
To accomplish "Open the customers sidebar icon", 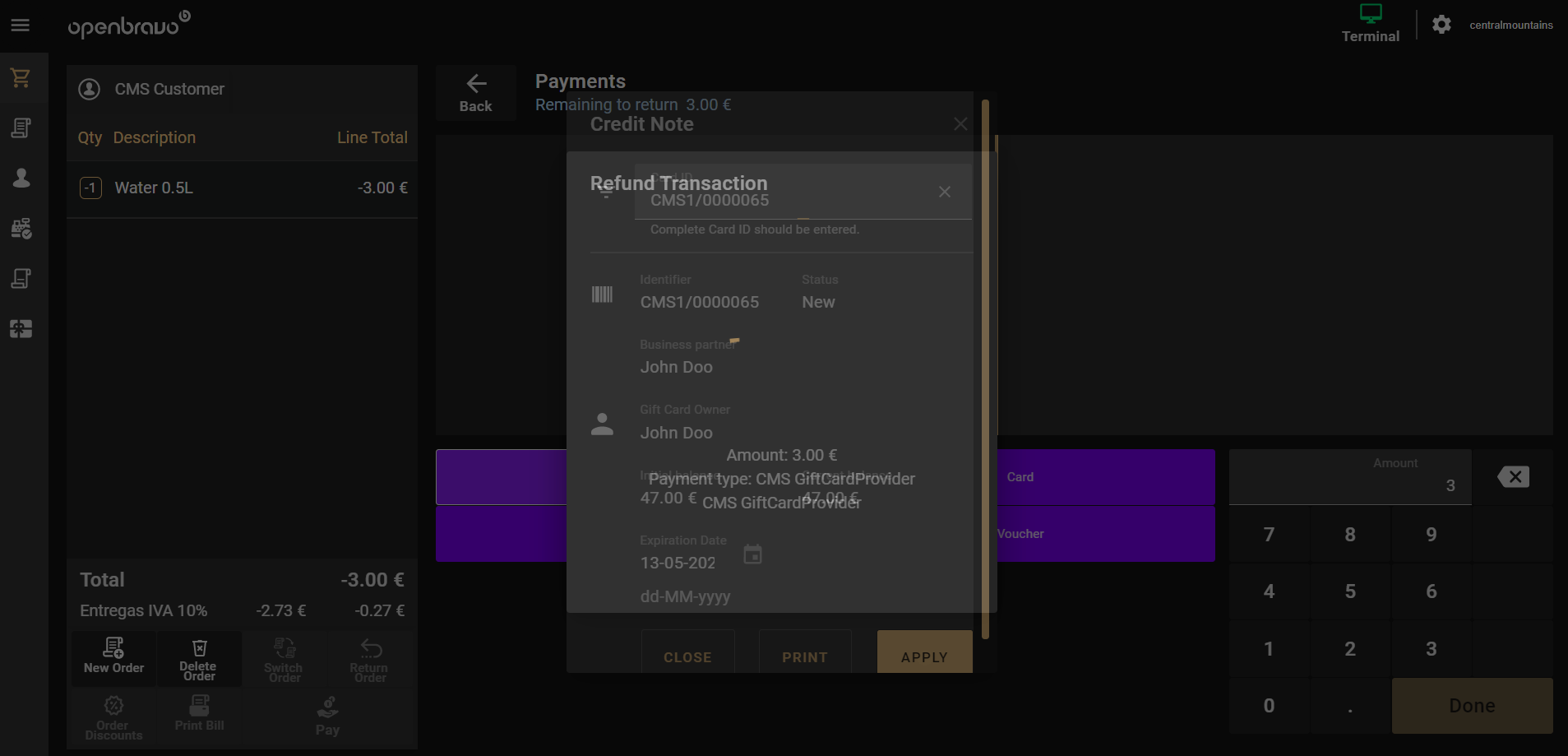I will (21, 179).
